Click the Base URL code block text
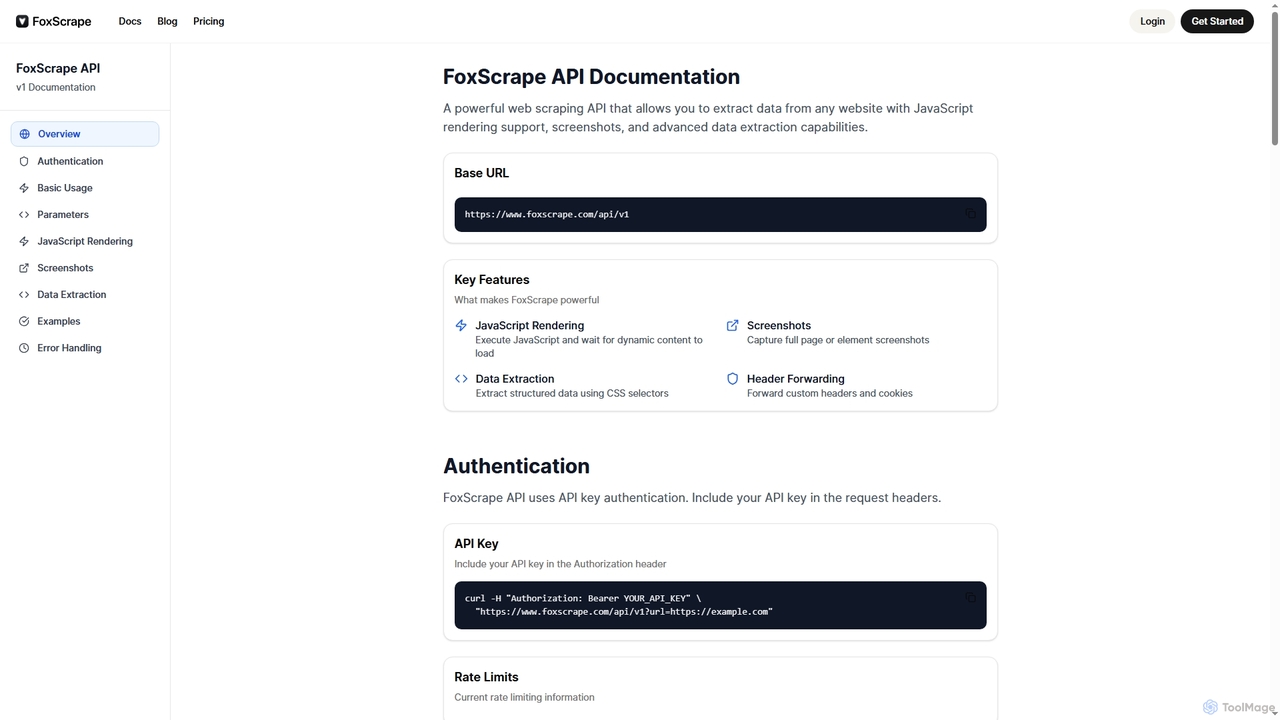 (547, 214)
